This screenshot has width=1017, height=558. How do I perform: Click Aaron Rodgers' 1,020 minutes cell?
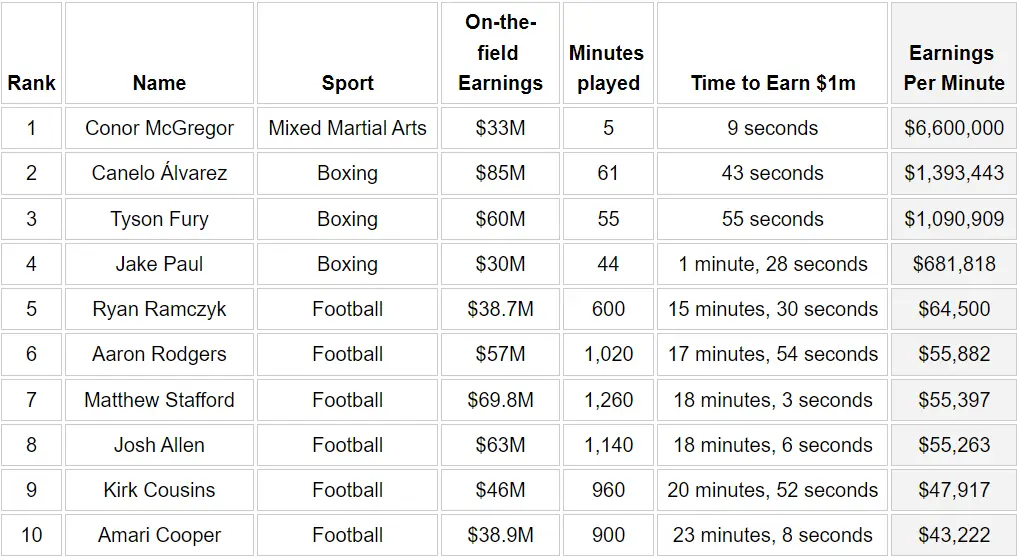[x=608, y=354]
